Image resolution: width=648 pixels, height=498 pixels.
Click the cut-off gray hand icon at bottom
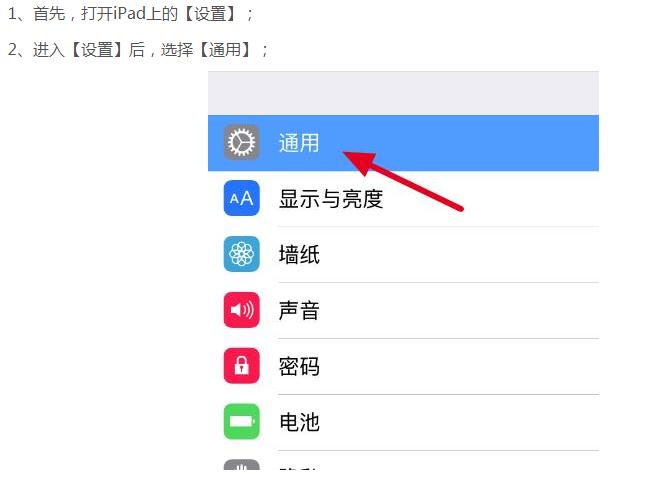coord(242,465)
